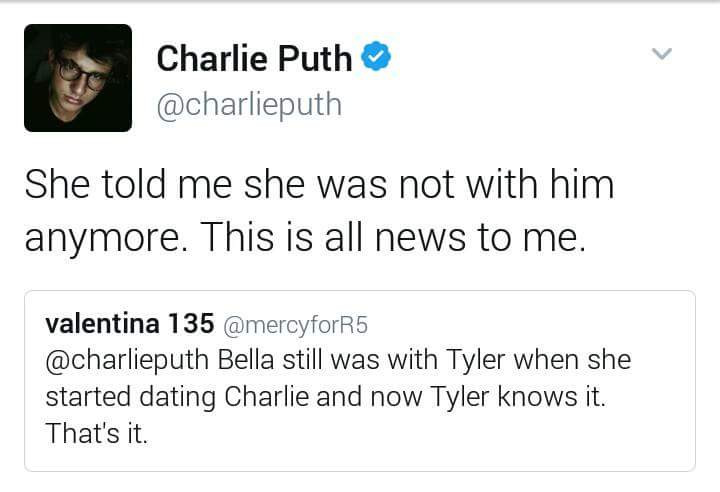The image size is (720, 492).
Task: Open Charlie Puth's profile picture
Action: coord(78,78)
